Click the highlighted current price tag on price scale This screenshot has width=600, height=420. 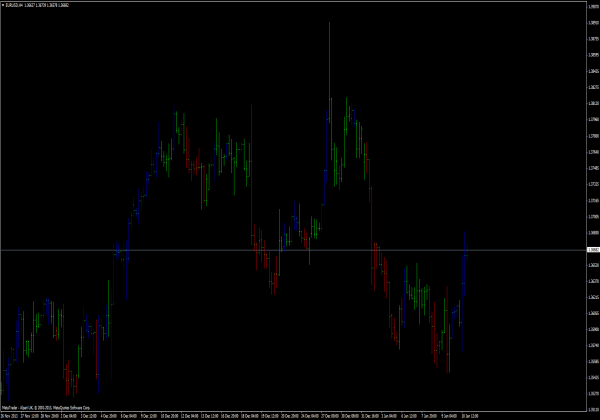(x=592, y=249)
